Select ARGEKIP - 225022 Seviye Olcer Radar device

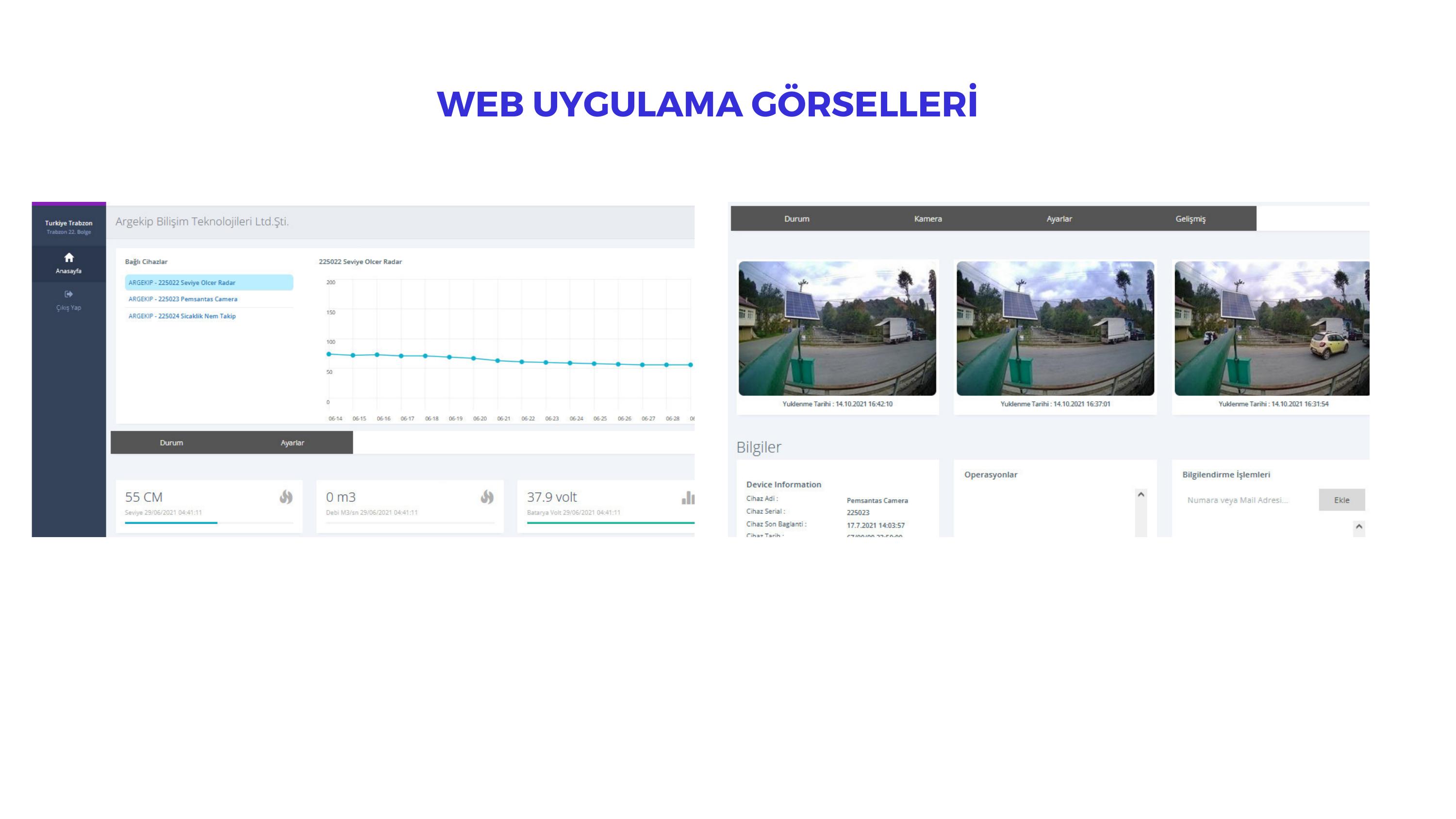click(x=209, y=282)
